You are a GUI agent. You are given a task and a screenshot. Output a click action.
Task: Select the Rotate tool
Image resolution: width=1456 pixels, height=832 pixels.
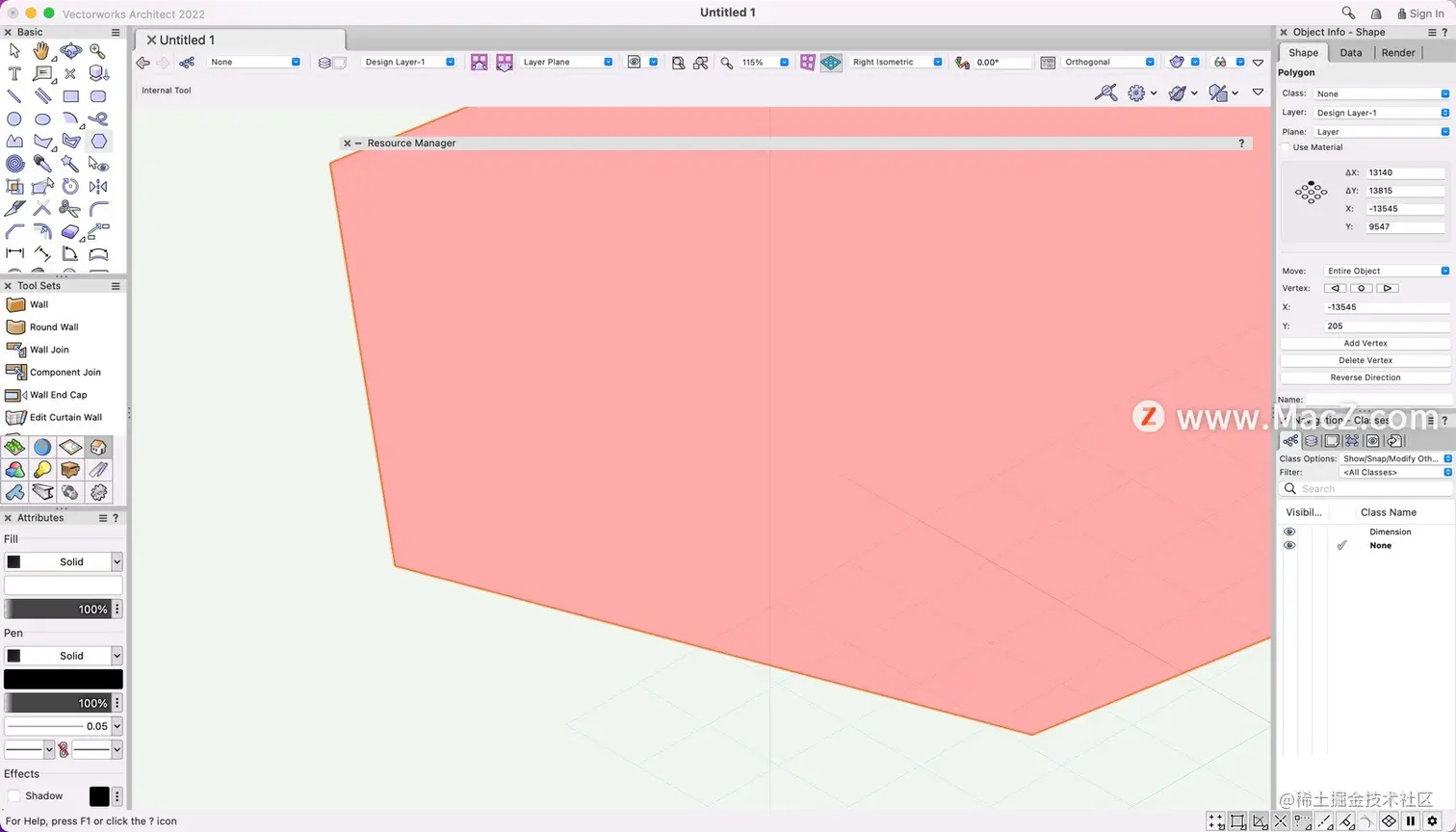coord(70,186)
